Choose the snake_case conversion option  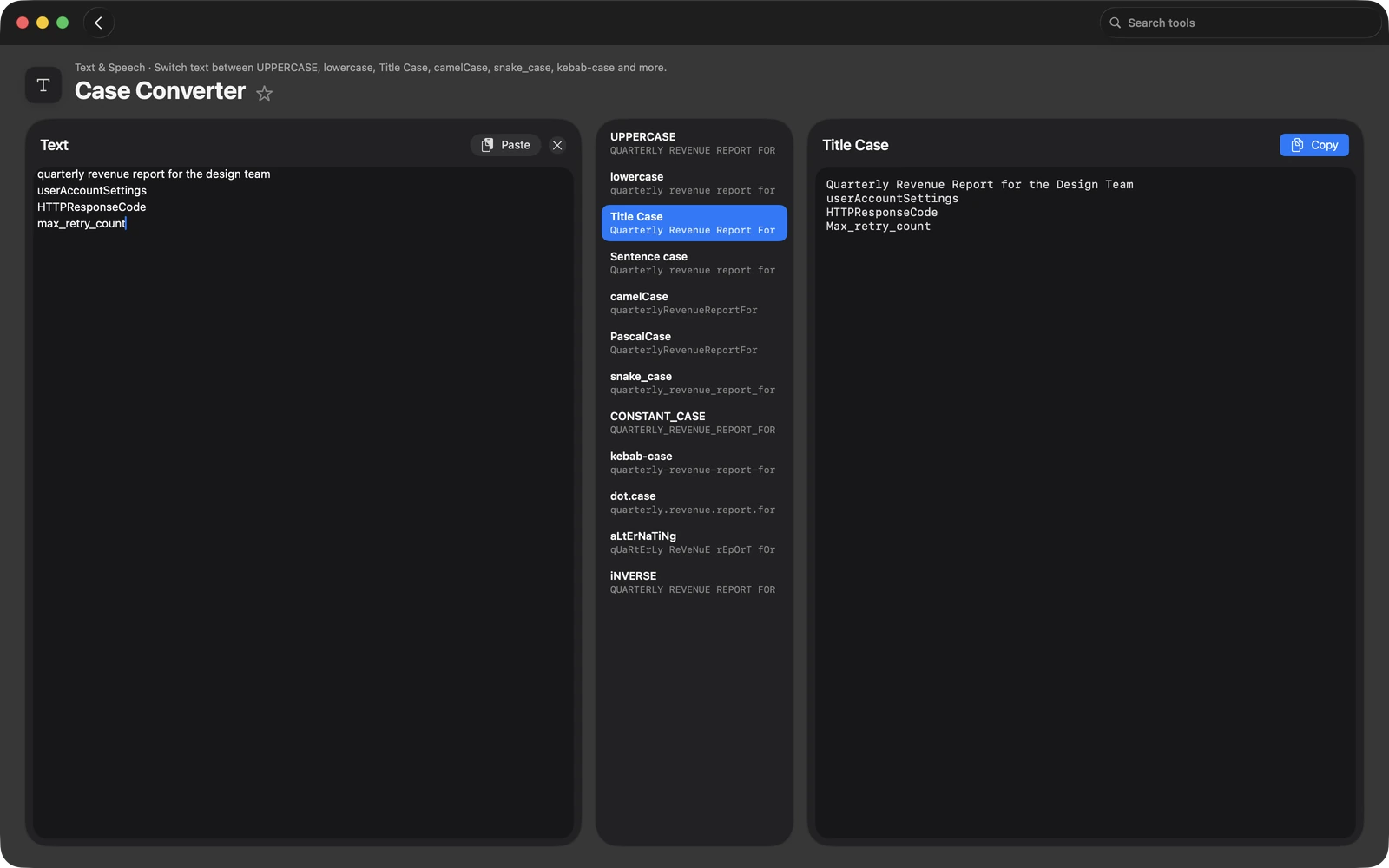(x=694, y=383)
